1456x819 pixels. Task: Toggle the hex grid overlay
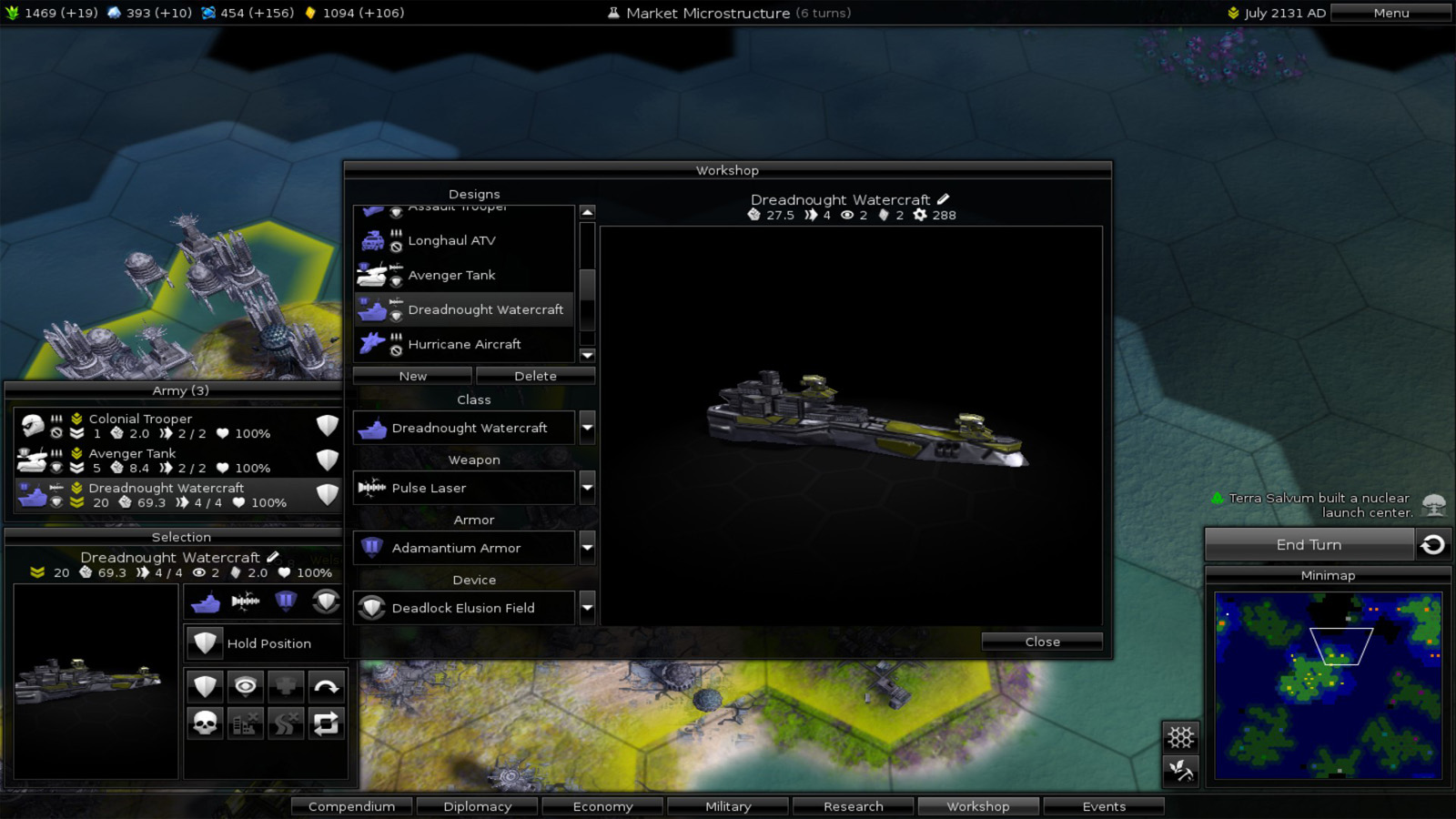[1180, 736]
